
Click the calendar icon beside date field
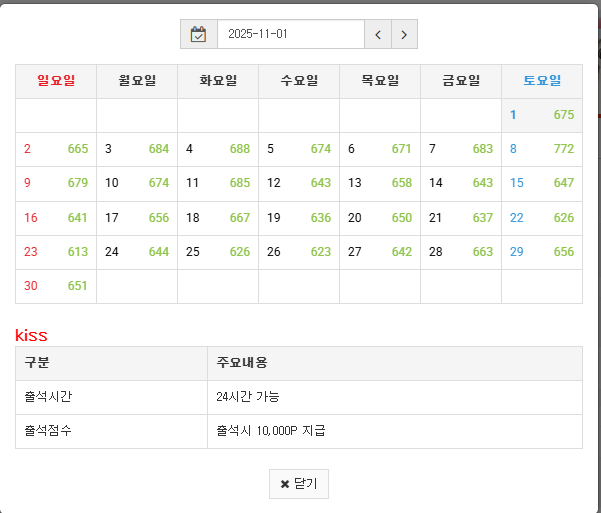(x=198, y=34)
